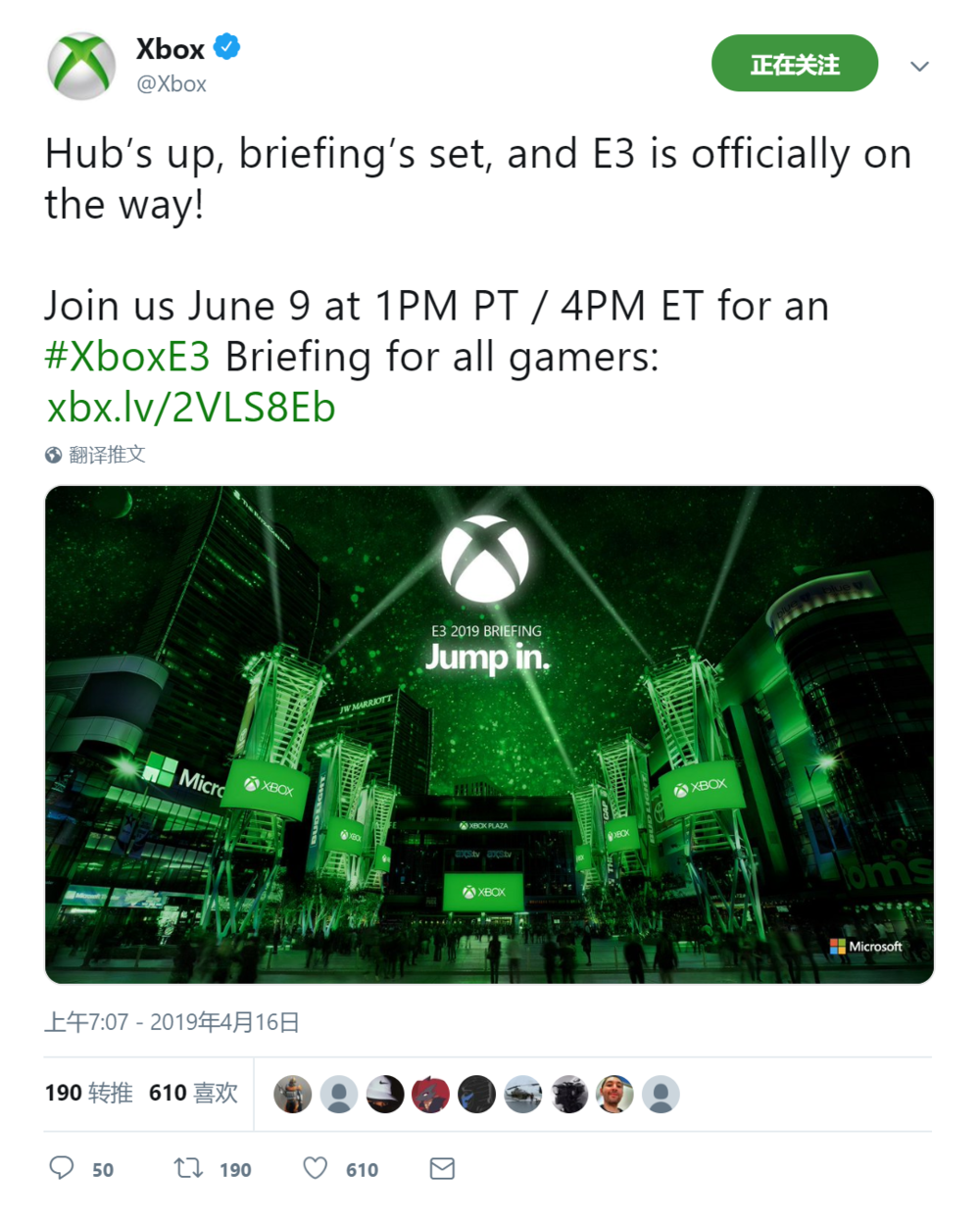
Task: Click the smiling face liker avatar
Action: point(614,1094)
